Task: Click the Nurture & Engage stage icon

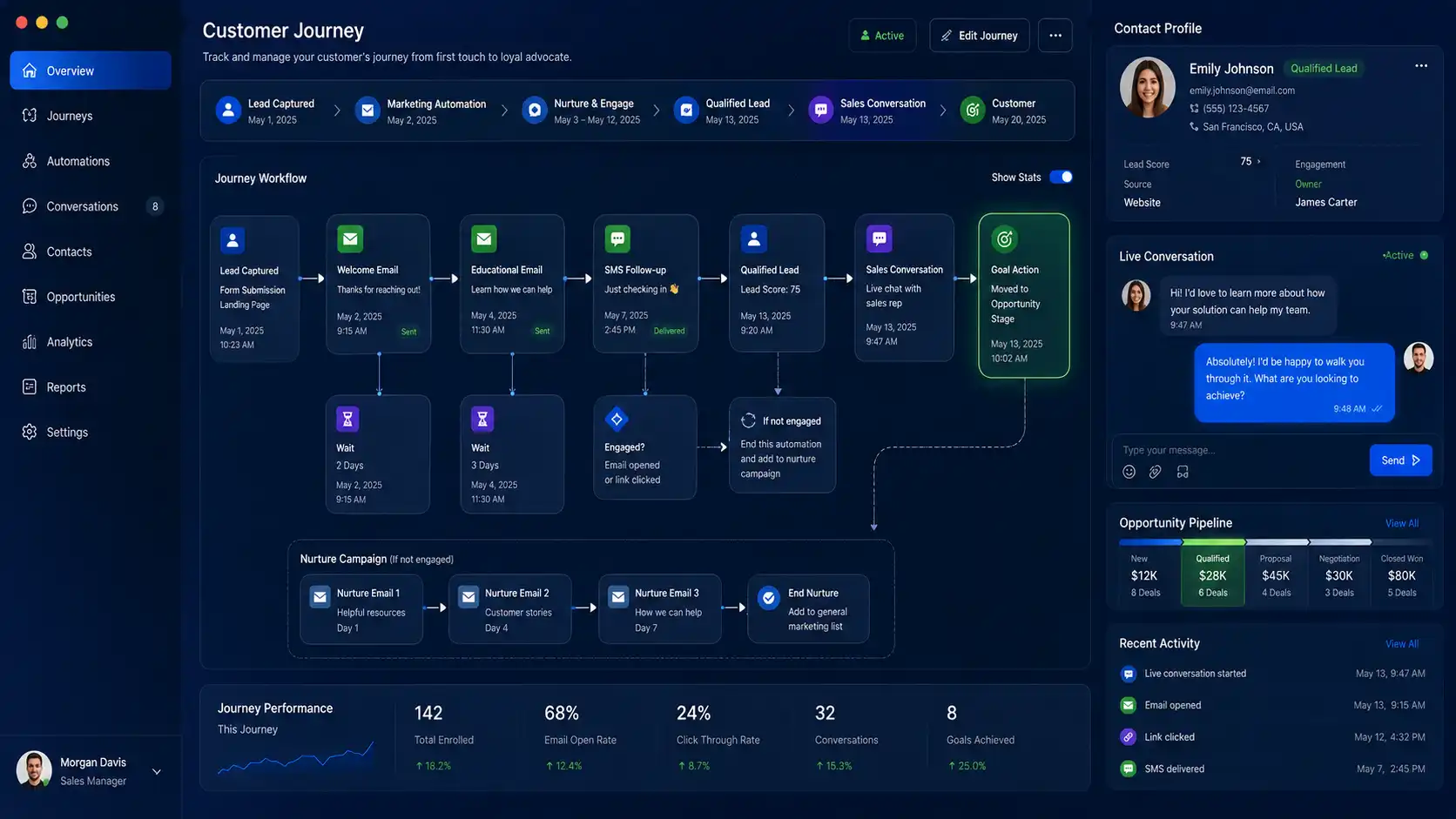Action: (535, 111)
